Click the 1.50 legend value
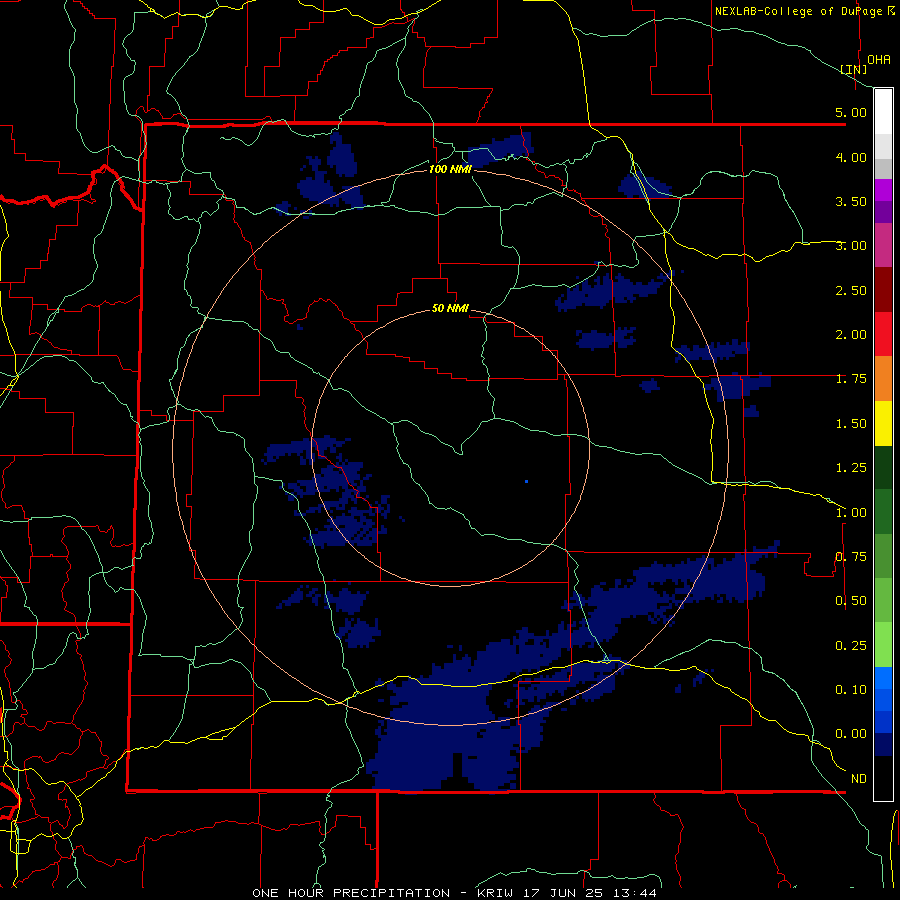 tap(851, 424)
